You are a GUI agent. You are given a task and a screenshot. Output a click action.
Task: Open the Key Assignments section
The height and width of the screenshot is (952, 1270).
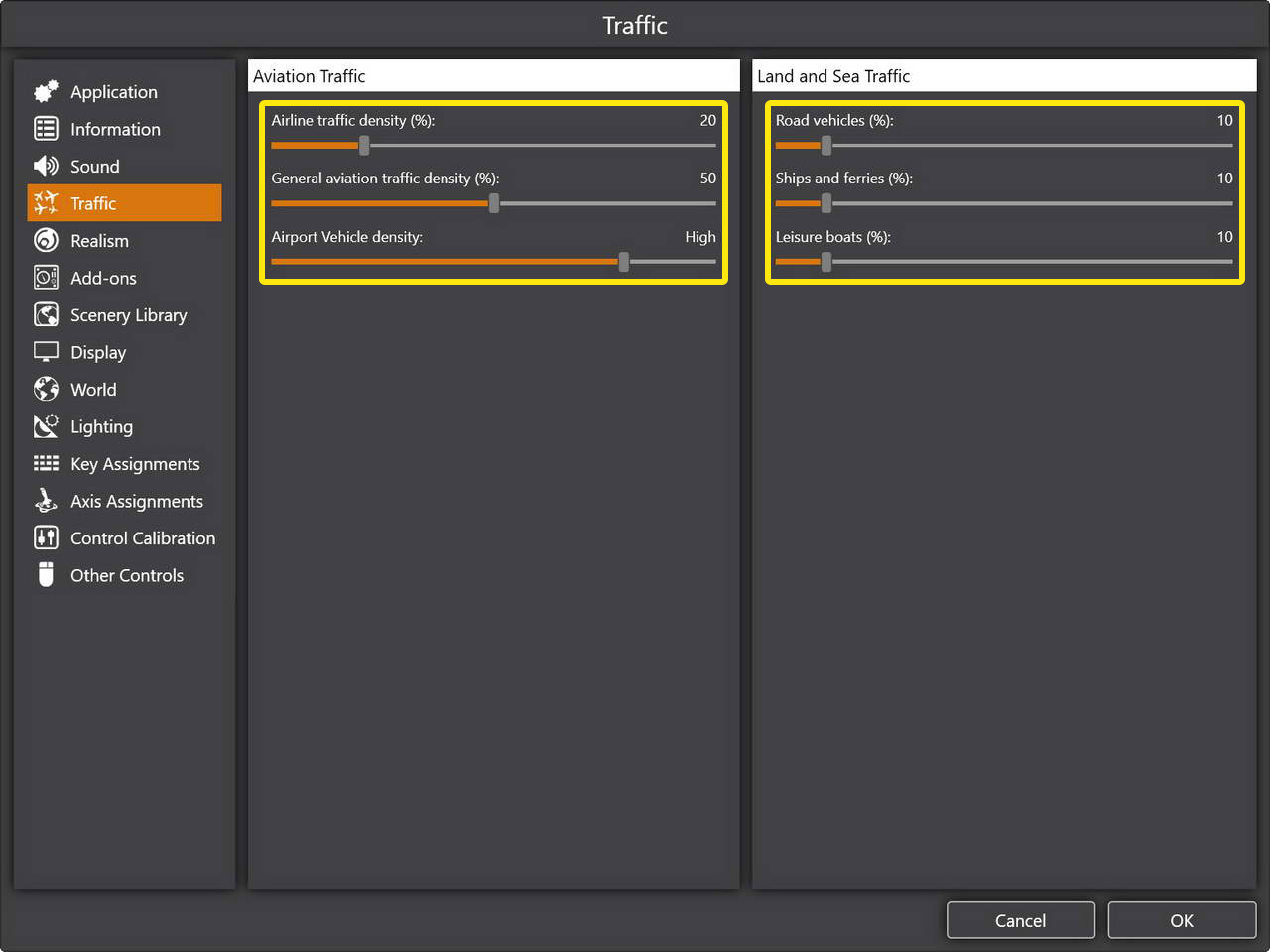135,464
